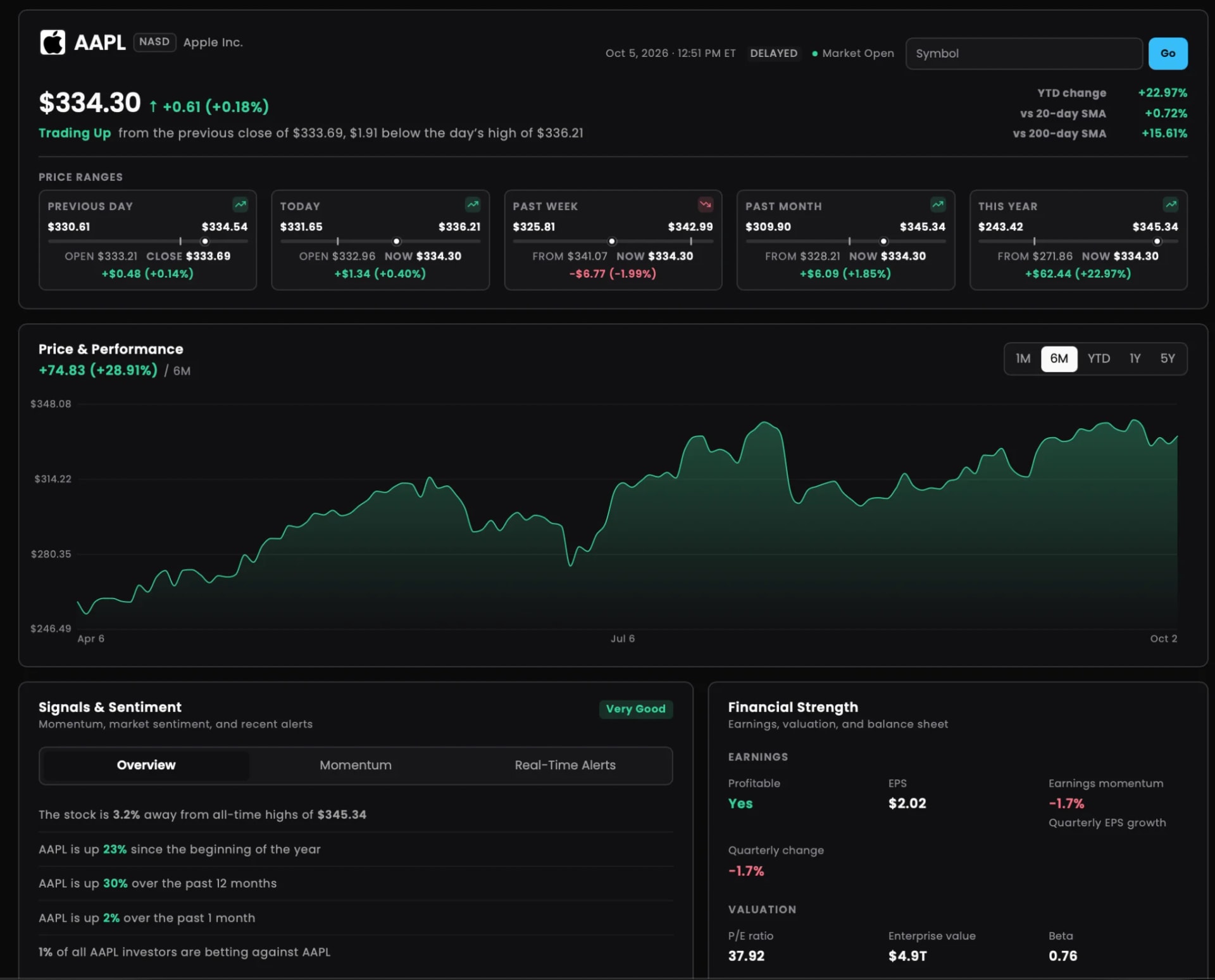Click the YTD change +22.97% value
The height and width of the screenshot is (980, 1215).
click(1162, 92)
